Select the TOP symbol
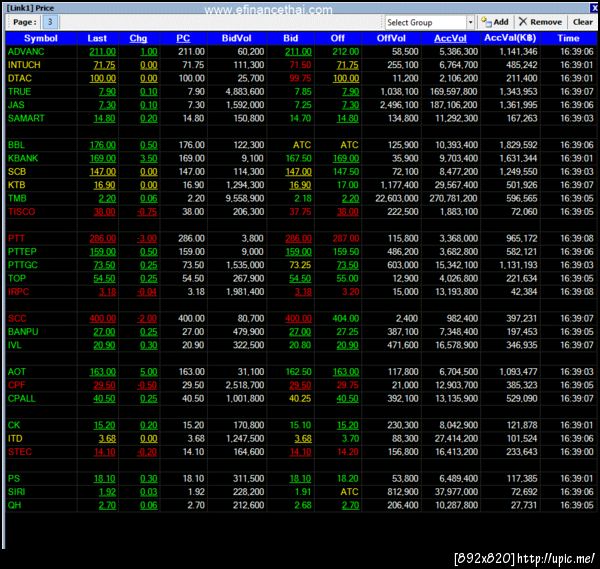Screen dimensions: 600x569 [17, 279]
